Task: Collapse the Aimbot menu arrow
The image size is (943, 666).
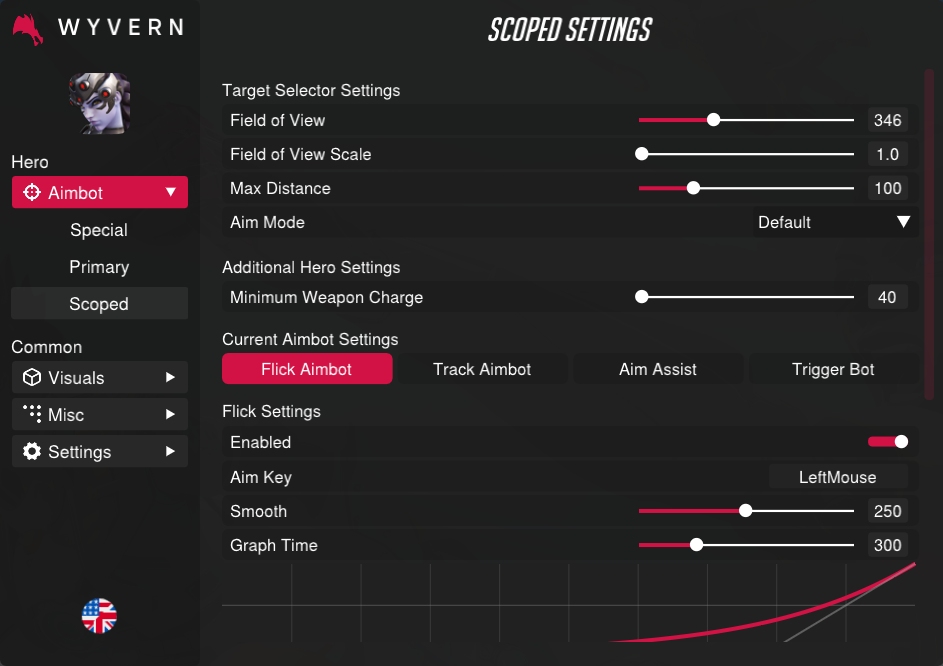Action: click(x=171, y=192)
